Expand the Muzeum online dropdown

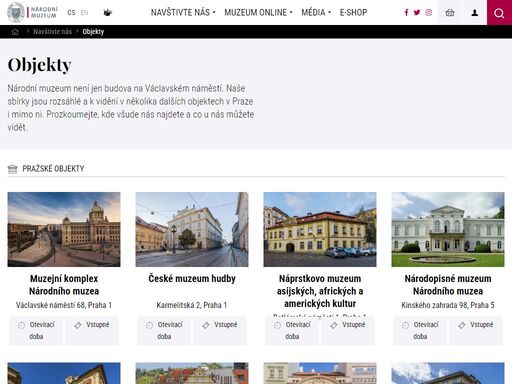click(258, 13)
